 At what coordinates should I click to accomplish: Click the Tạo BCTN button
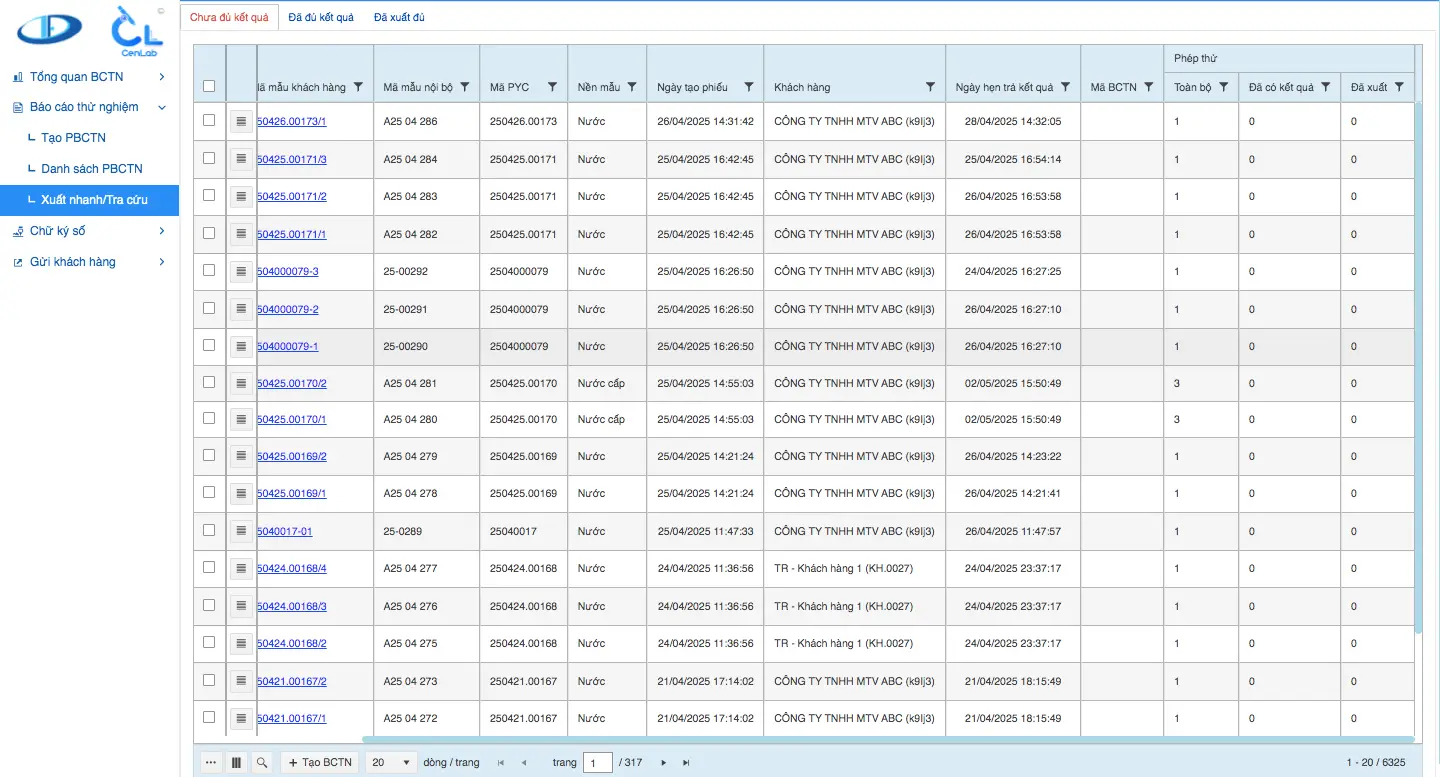(319, 762)
